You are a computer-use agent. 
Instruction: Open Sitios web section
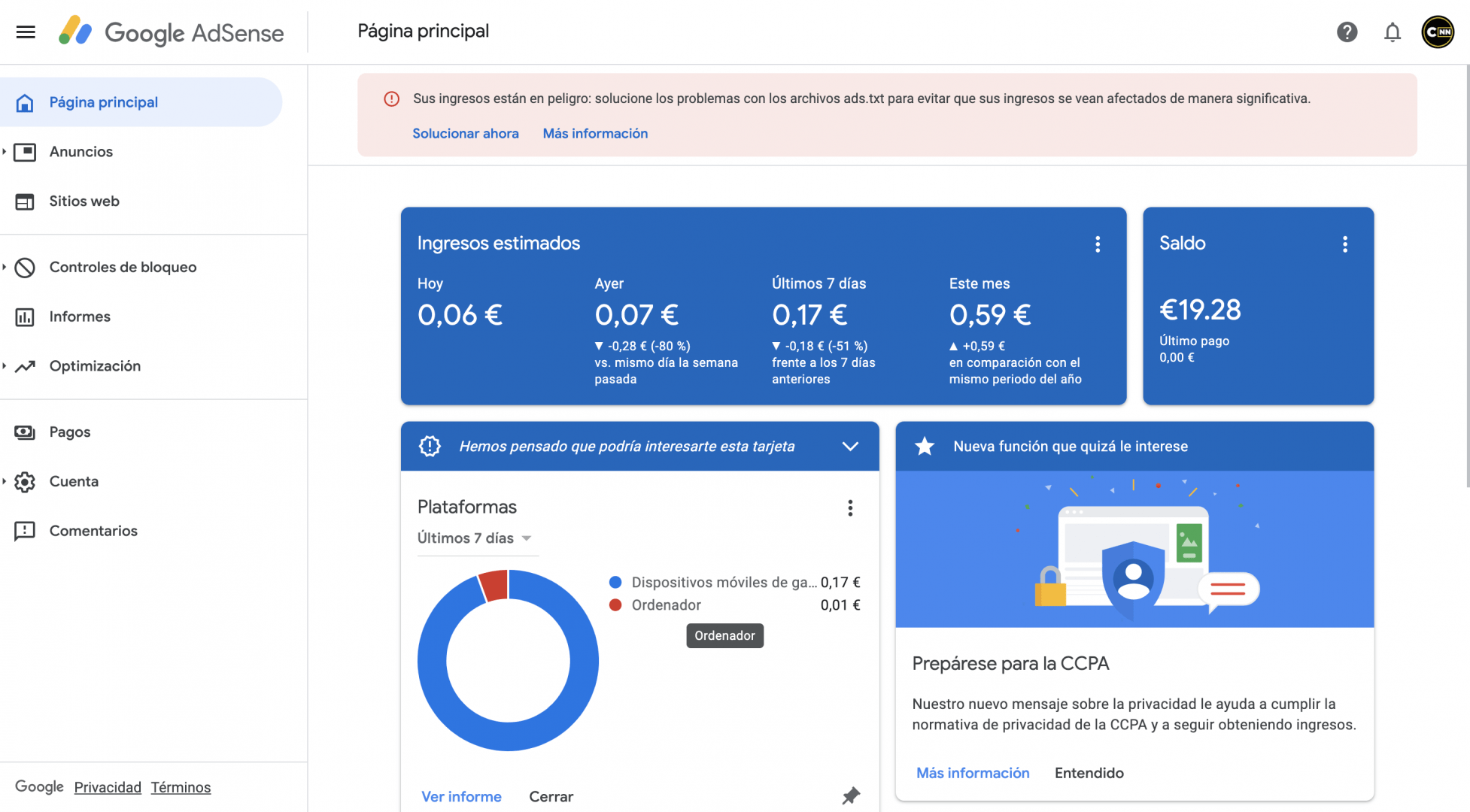pos(84,201)
